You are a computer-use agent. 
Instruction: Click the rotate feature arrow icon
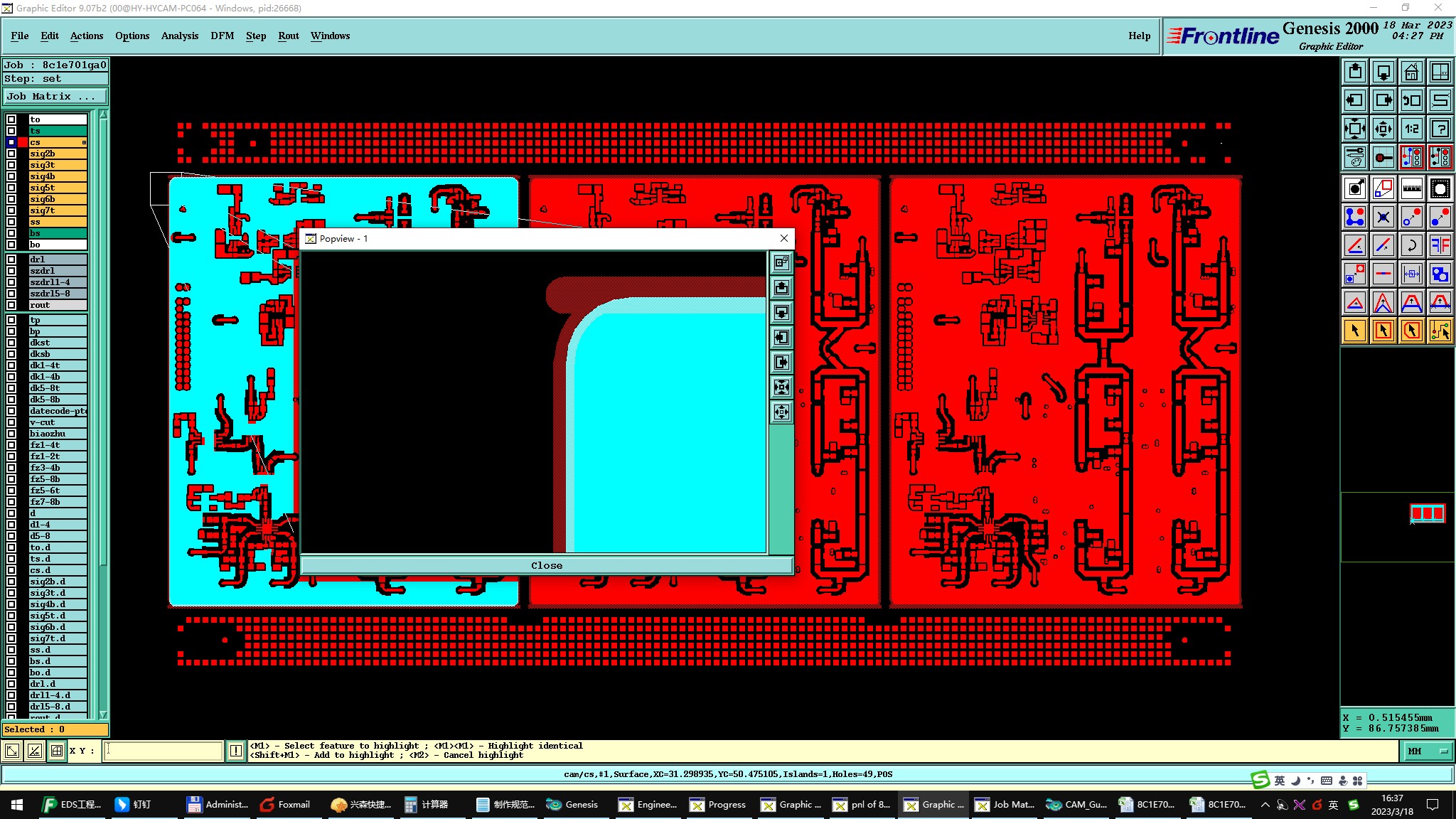(1411, 245)
